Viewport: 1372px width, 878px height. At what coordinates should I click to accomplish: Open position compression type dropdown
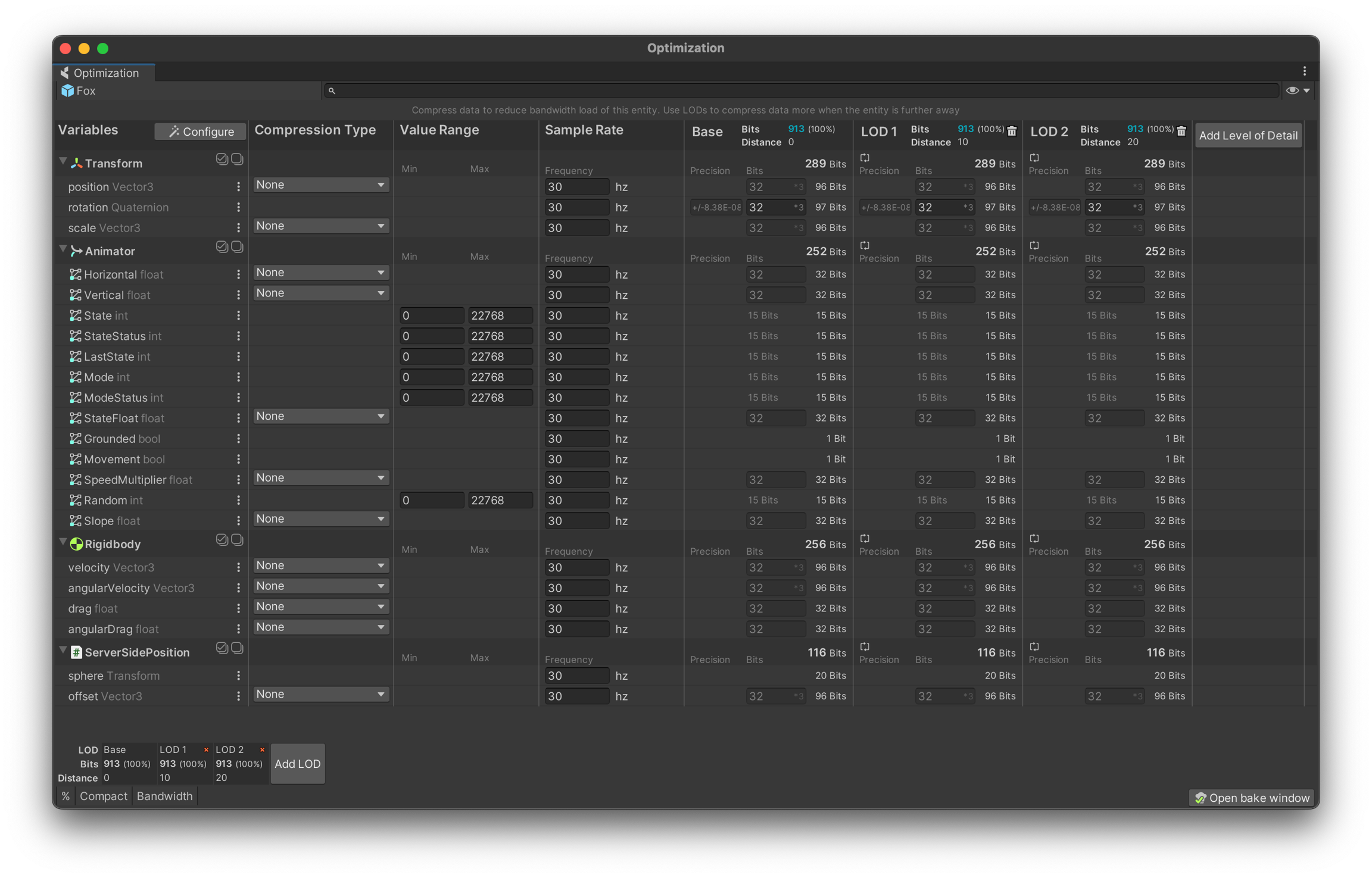coord(321,185)
